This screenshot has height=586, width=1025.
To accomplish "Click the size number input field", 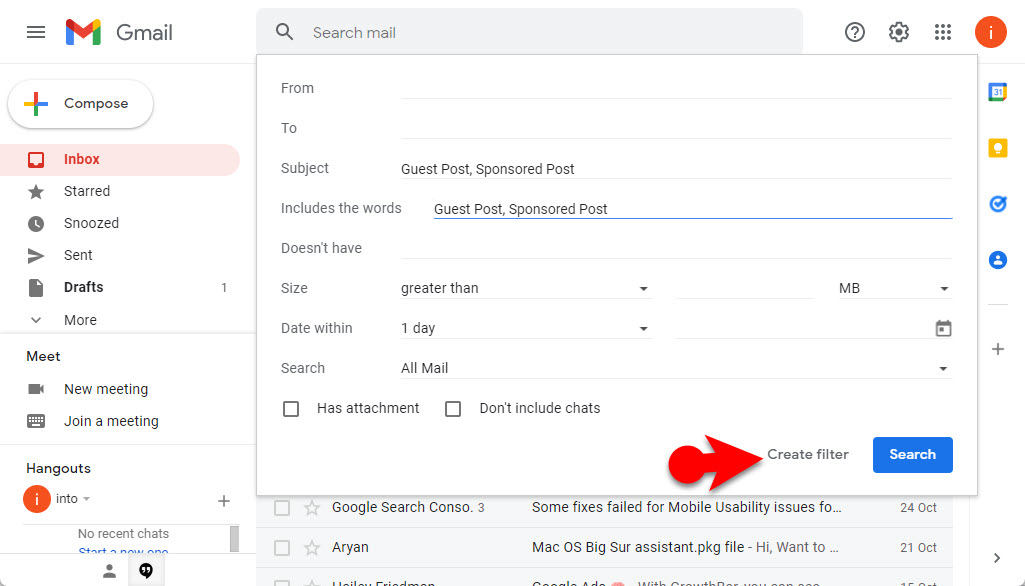I will [x=745, y=288].
